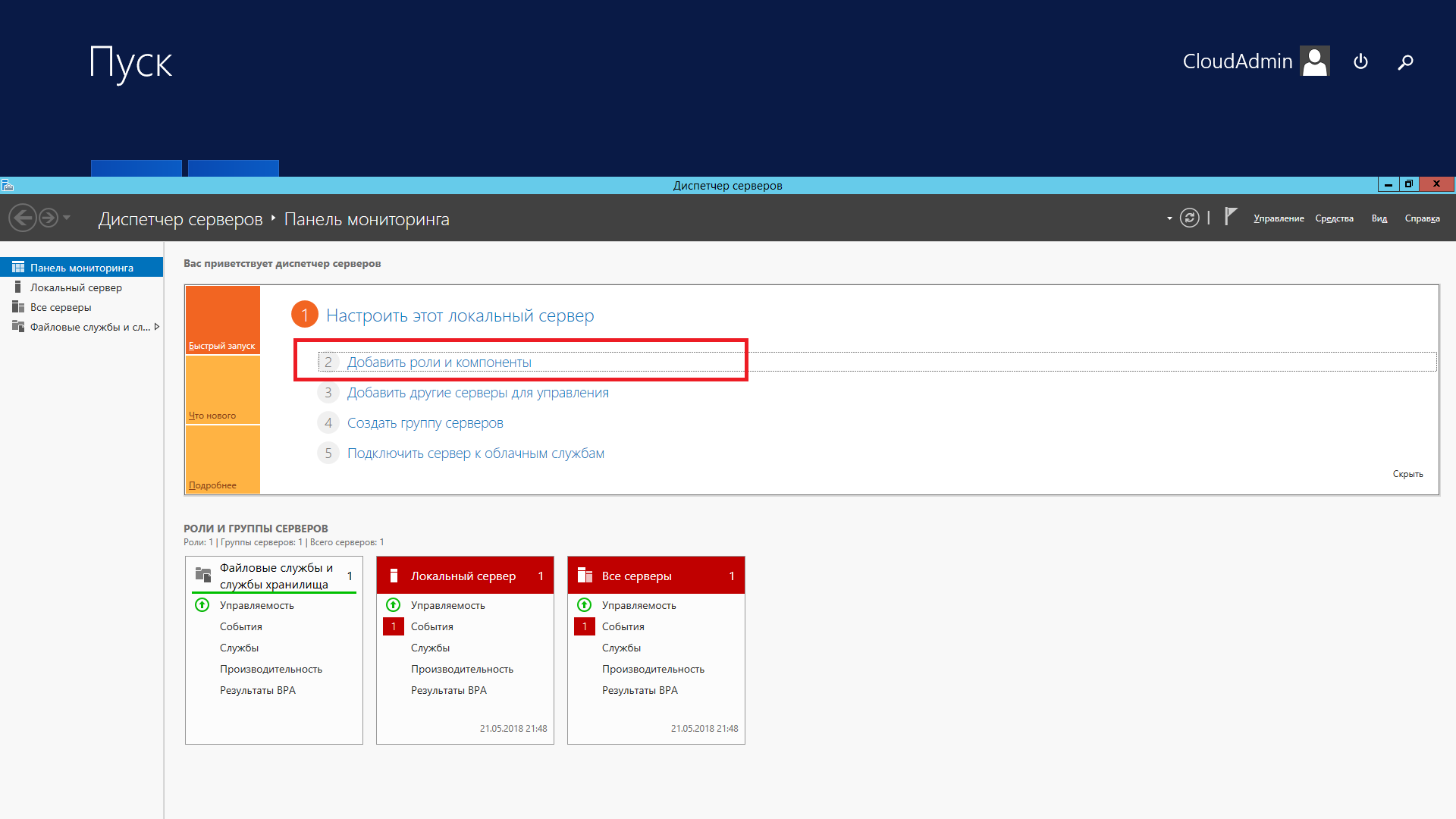Click Локальный сервер tile server icon
1456x819 pixels.
(394, 576)
